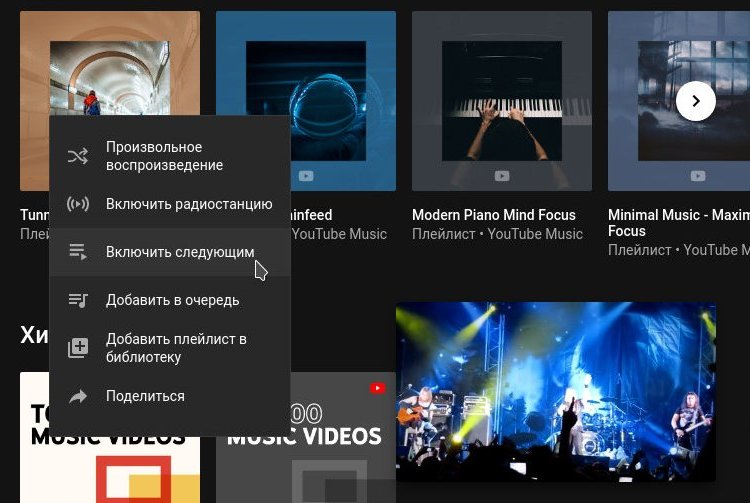This screenshot has height=503, width=750.
Task: Click the add playlist to library icon
Action: [x=77, y=348]
